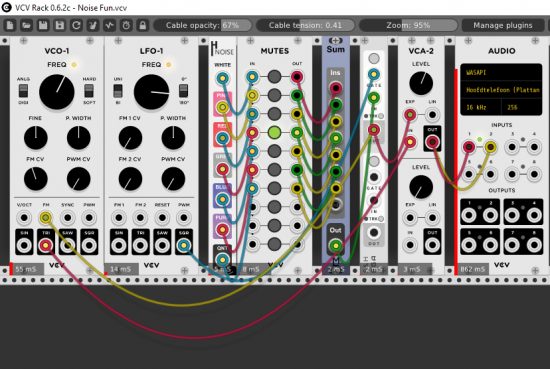Click the AUDIO module input 4 port
Image resolution: width=550 pixels, height=369 pixels.
(534, 147)
